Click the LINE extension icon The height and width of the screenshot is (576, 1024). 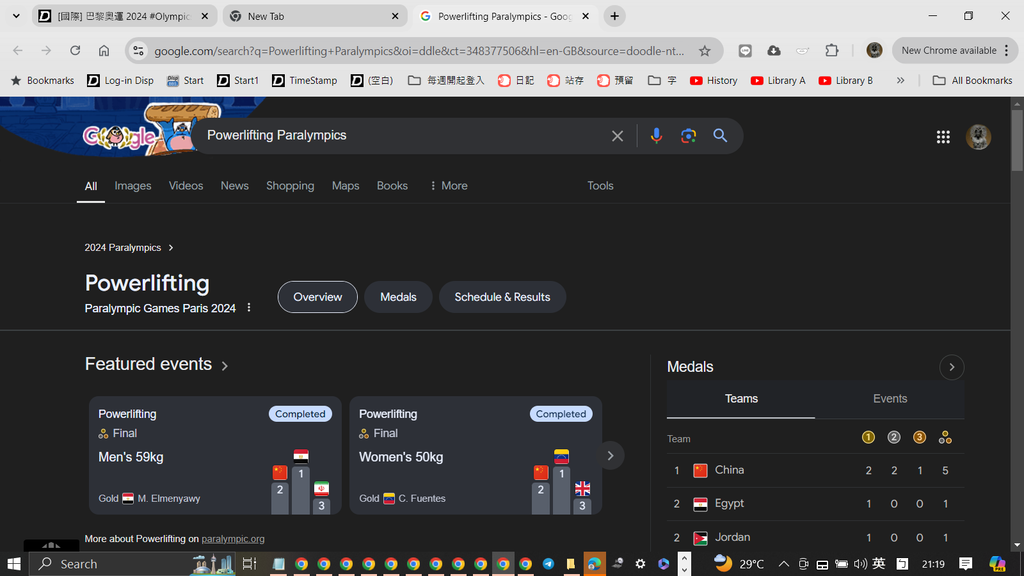[x=745, y=50]
